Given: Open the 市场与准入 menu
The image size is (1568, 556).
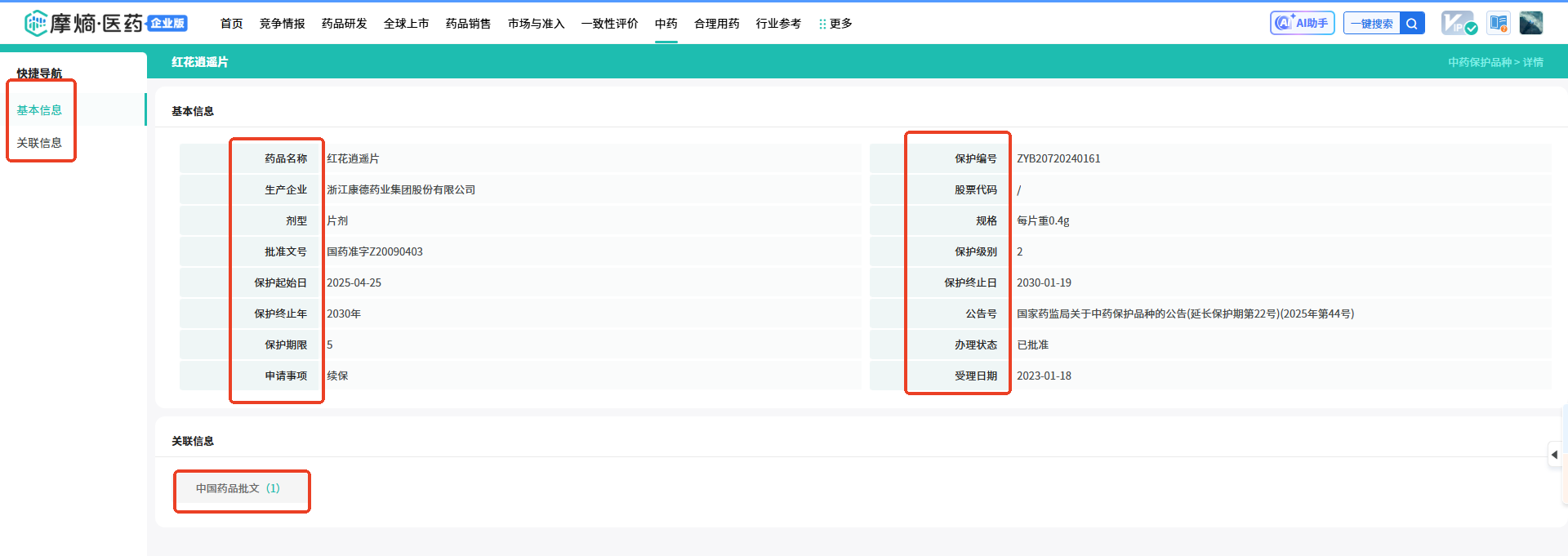Looking at the screenshot, I should (x=536, y=24).
